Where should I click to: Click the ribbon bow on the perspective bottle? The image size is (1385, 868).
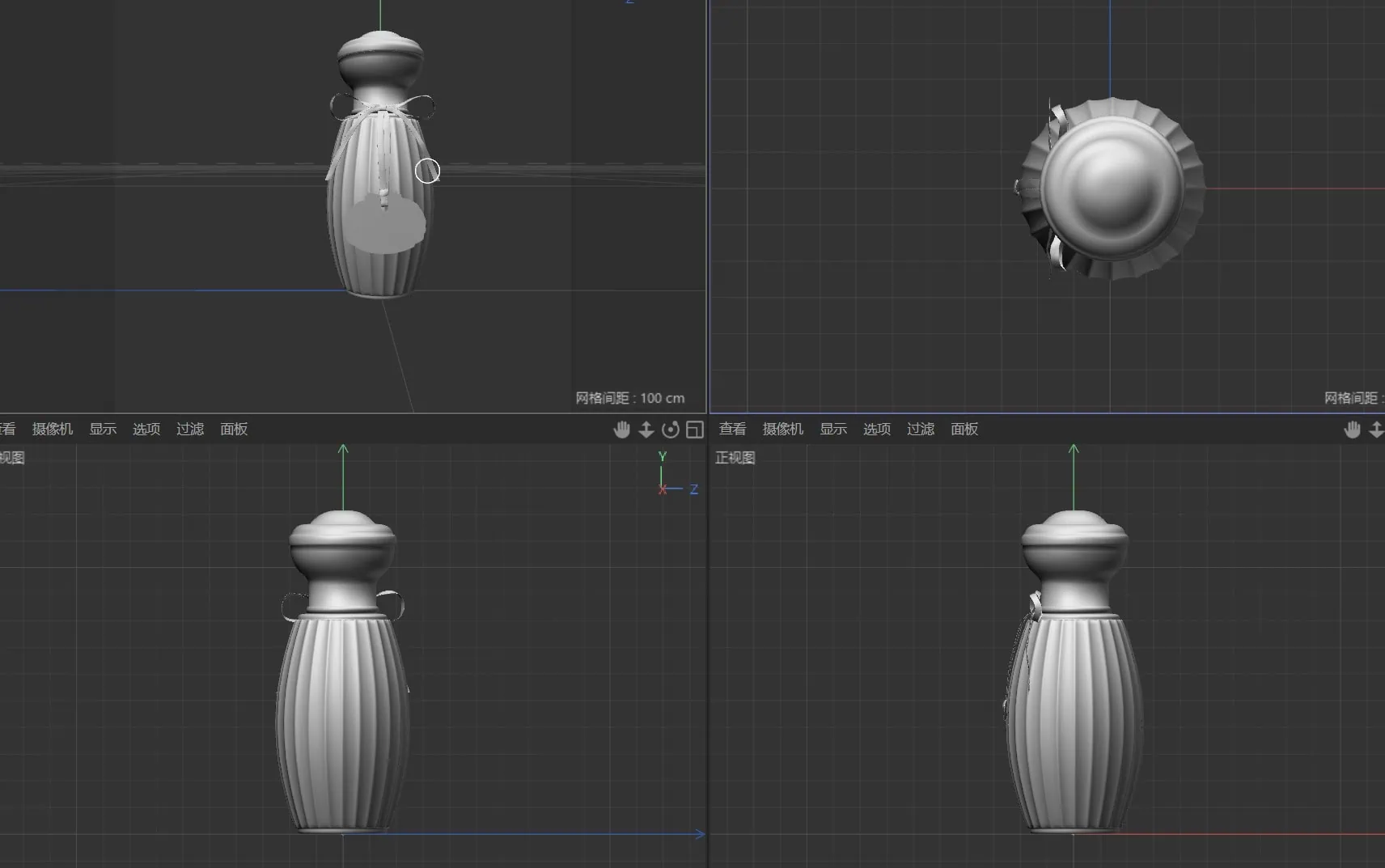tap(382, 108)
